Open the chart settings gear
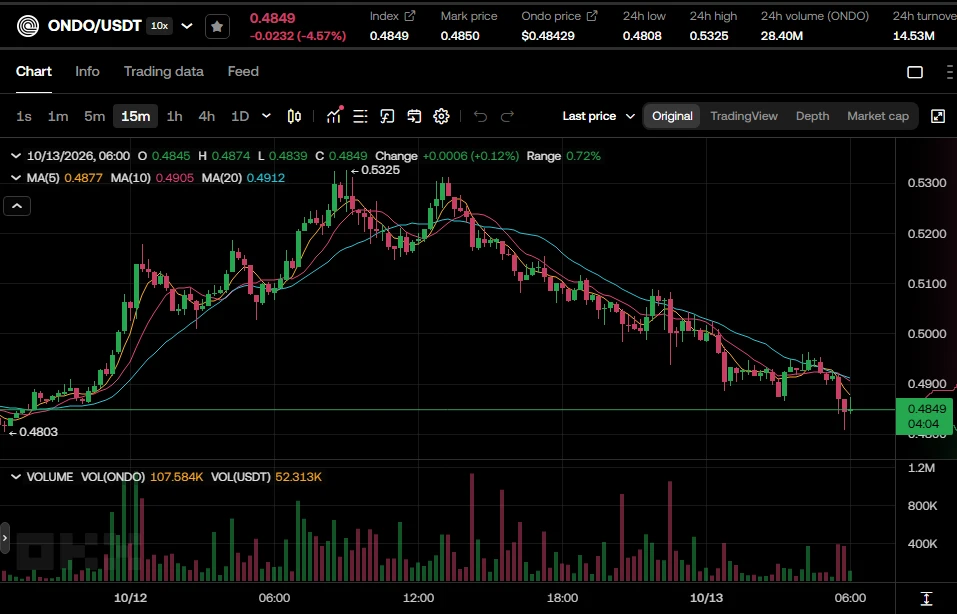Viewport: 957px width, 614px height. [441, 116]
